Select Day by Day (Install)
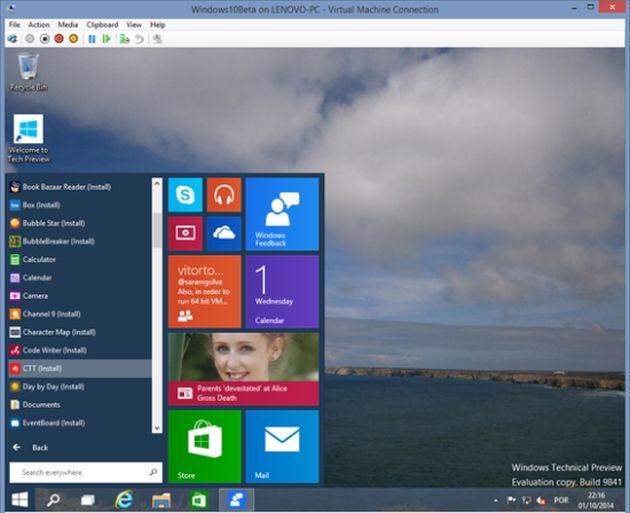 80,386
